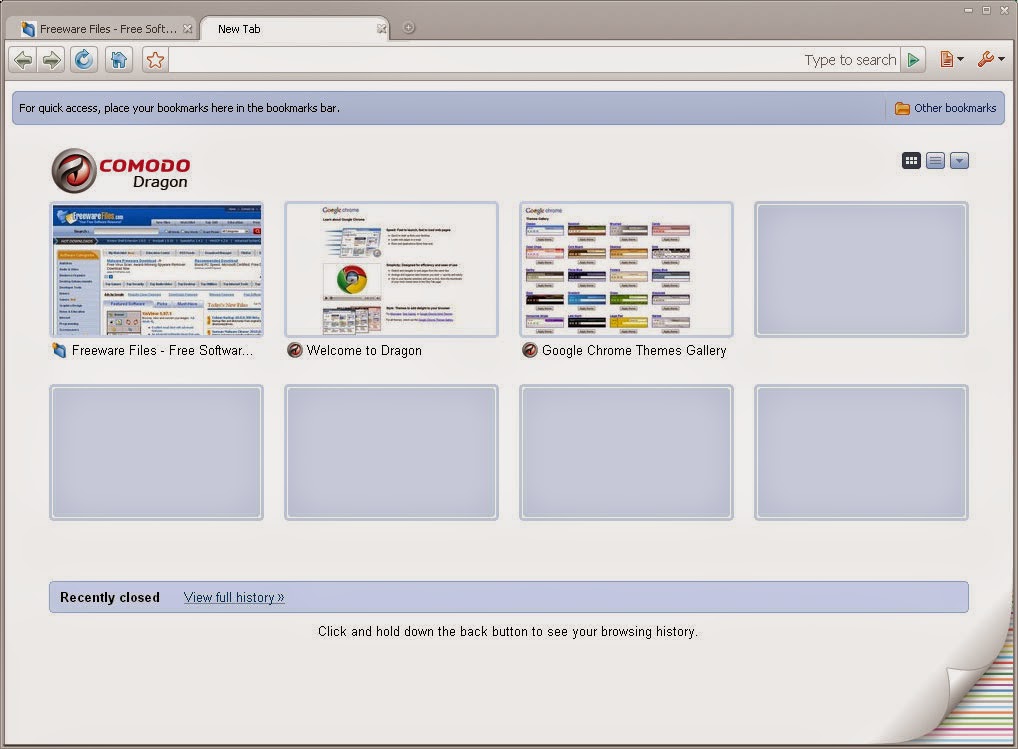The image size is (1018, 749).
Task: Open the wrench Tools menu
Action: [991, 60]
